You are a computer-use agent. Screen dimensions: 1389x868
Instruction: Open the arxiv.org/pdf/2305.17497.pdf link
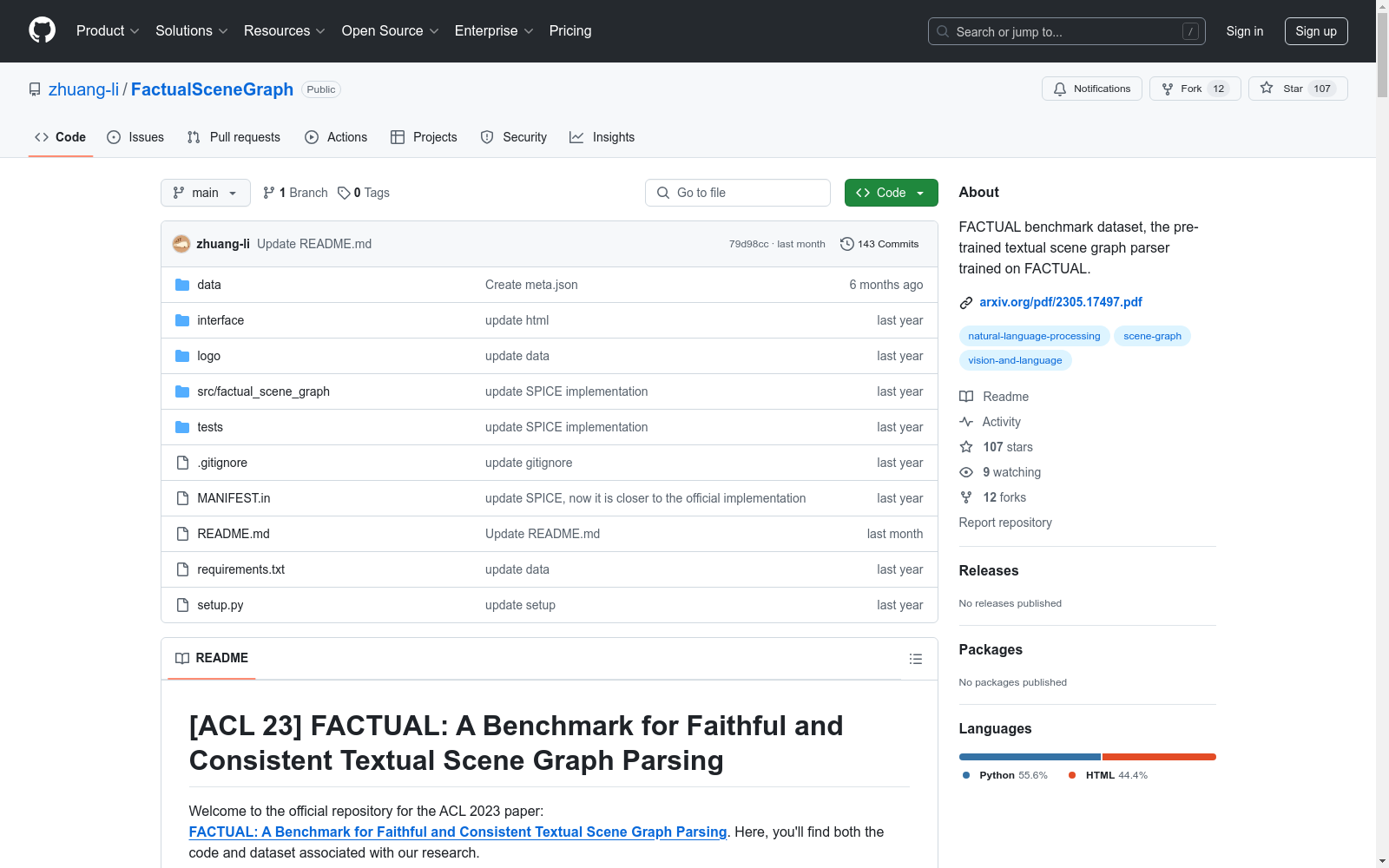click(x=1061, y=302)
